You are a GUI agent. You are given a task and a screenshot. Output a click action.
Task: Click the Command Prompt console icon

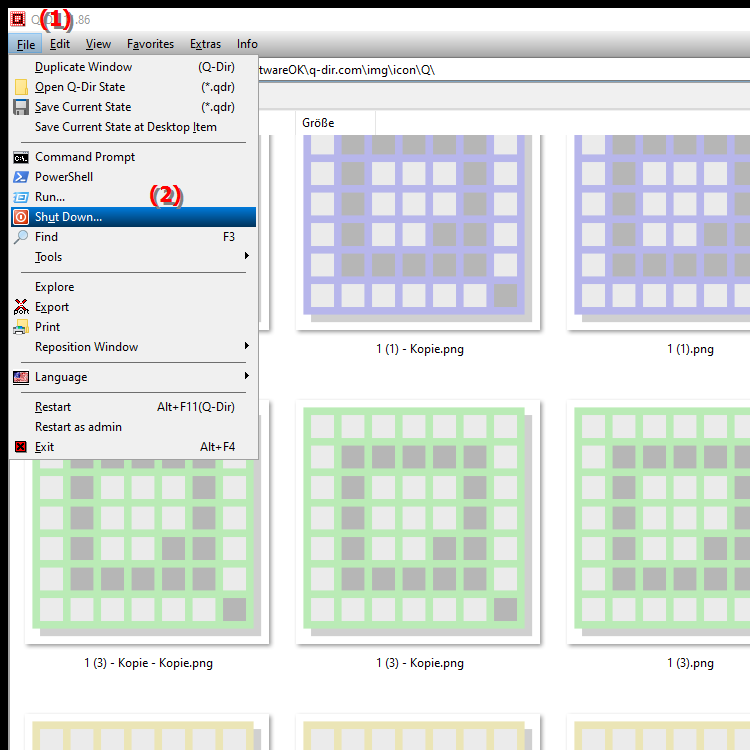point(21,157)
